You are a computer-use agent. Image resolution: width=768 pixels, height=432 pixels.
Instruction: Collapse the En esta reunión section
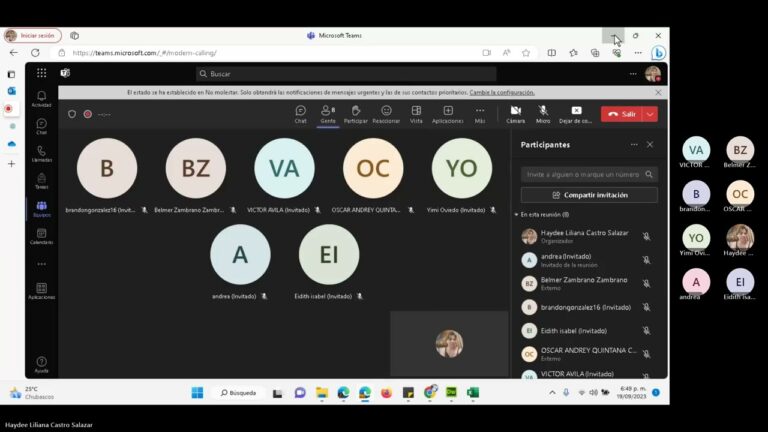(x=542, y=215)
